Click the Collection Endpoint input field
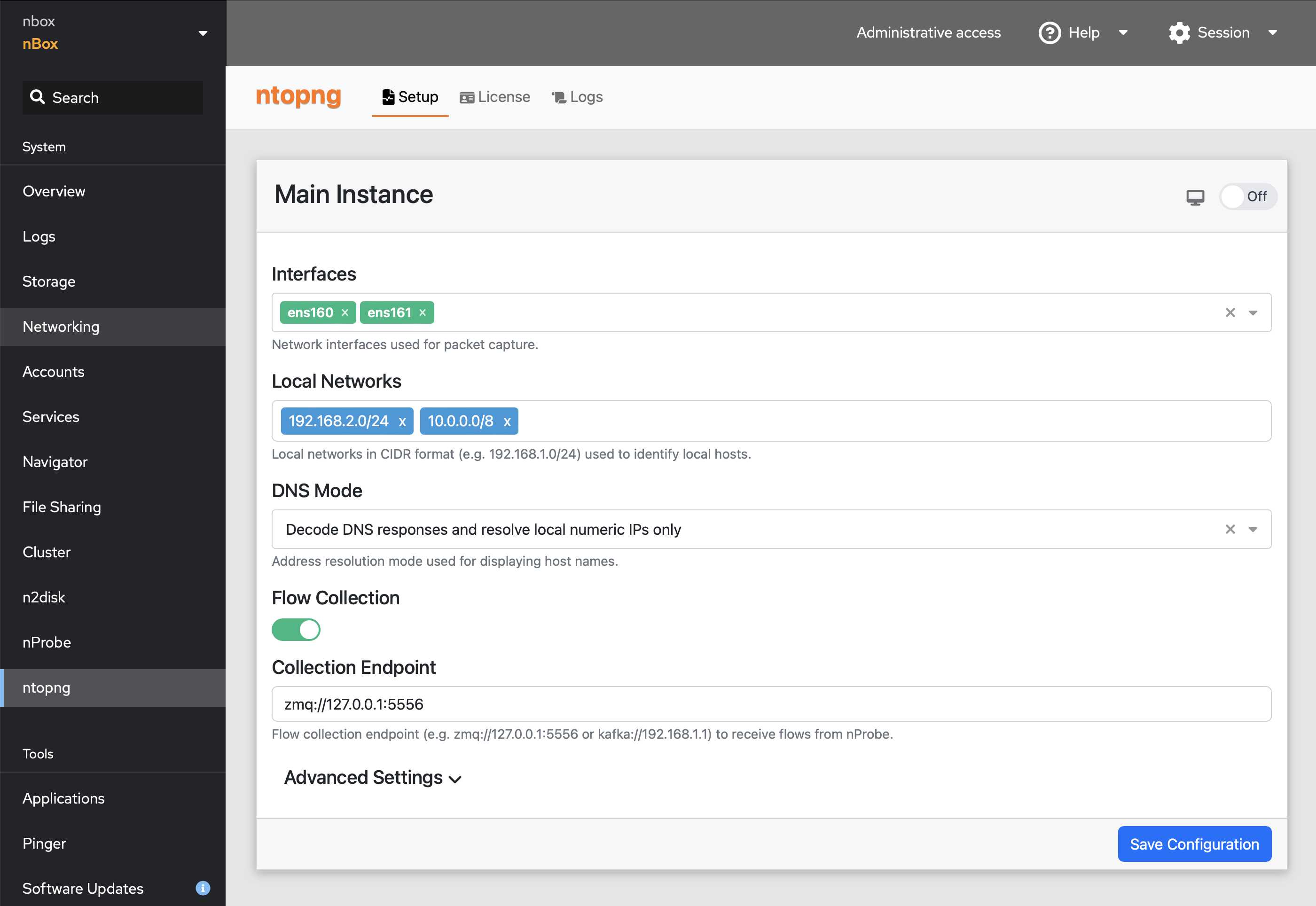The width and height of the screenshot is (1316, 906). [x=771, y=704]
